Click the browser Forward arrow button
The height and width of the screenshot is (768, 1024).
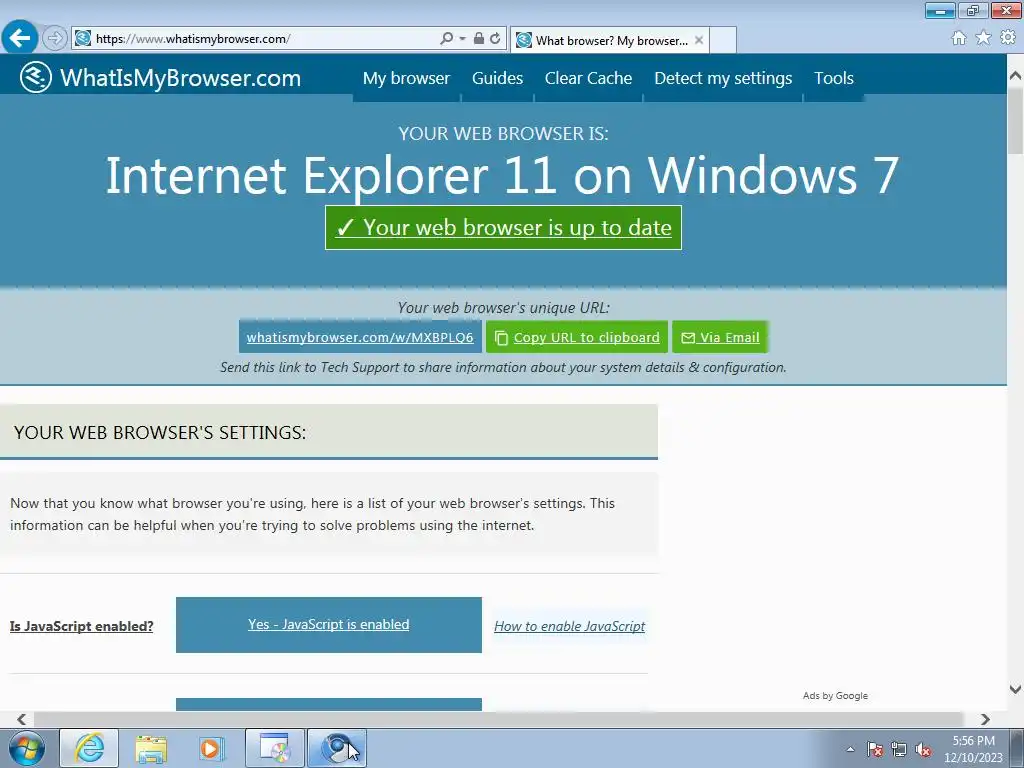point(55,39)
